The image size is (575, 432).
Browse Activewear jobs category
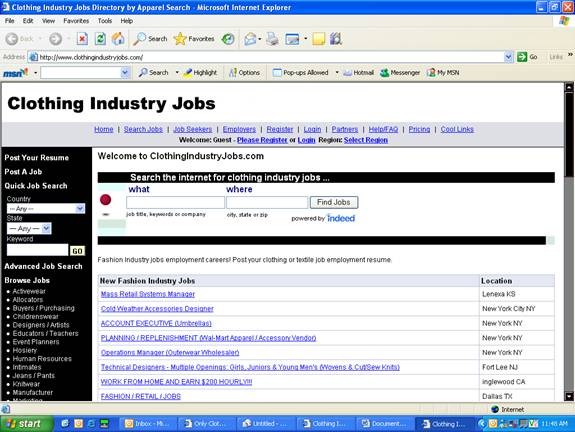29,291
